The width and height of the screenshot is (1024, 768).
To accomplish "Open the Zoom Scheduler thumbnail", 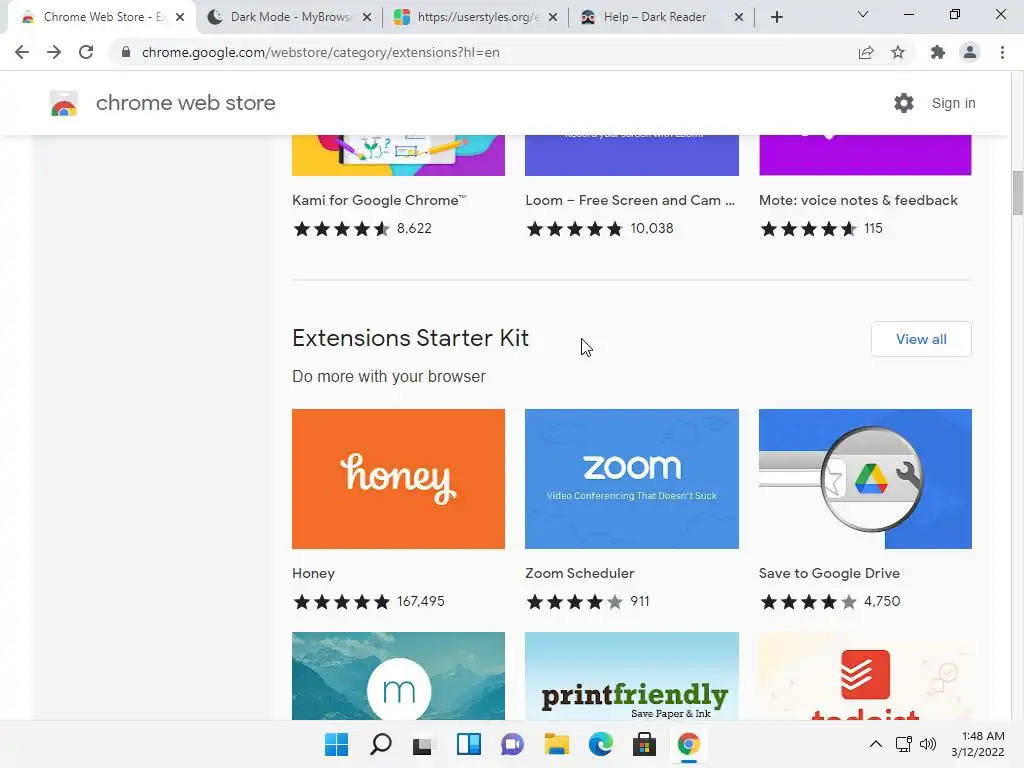I will tap(632, 479).
